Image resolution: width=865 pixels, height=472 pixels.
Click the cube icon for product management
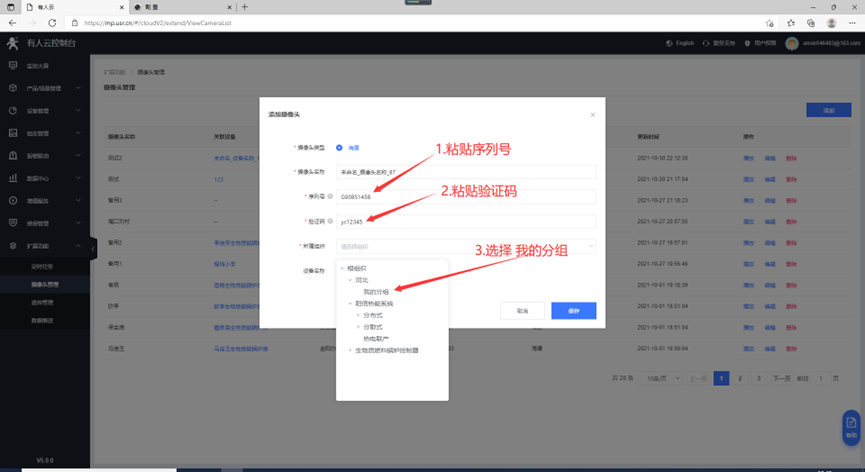13,88
